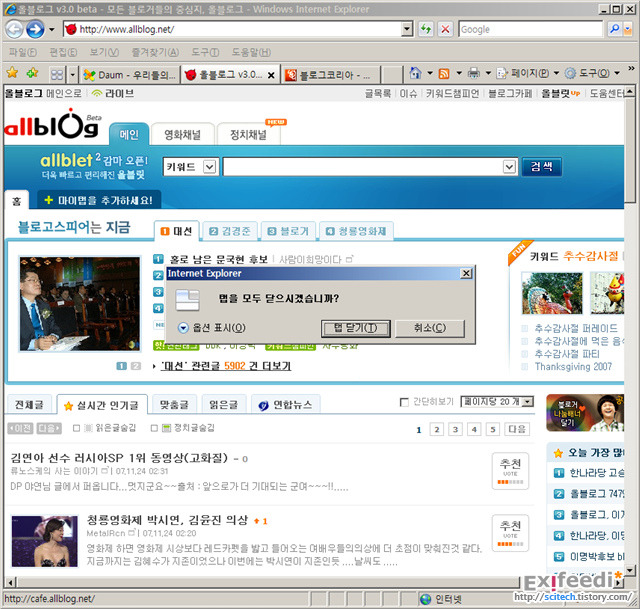Click the Add to Favorites icon

(x=32, y=73)
